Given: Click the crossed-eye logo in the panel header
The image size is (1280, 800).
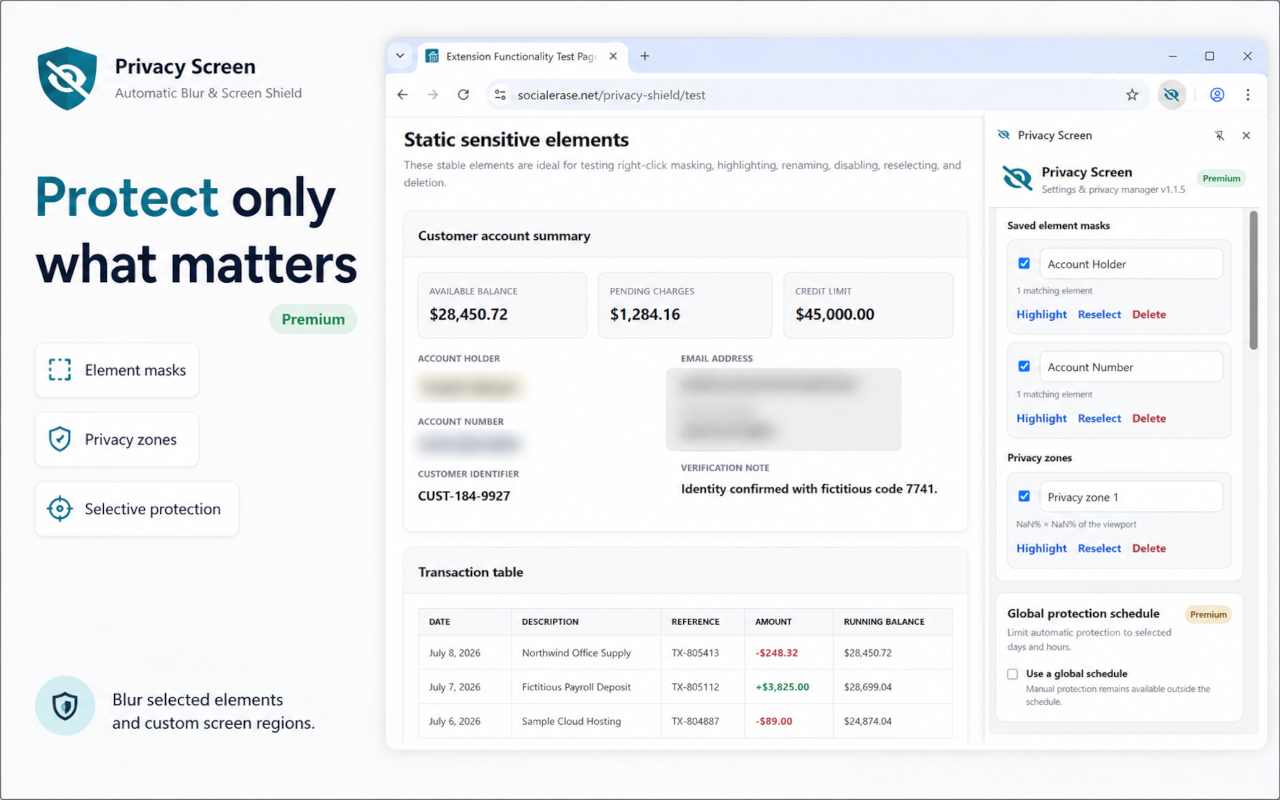Looking at the screenshot, I should 1018,178.
